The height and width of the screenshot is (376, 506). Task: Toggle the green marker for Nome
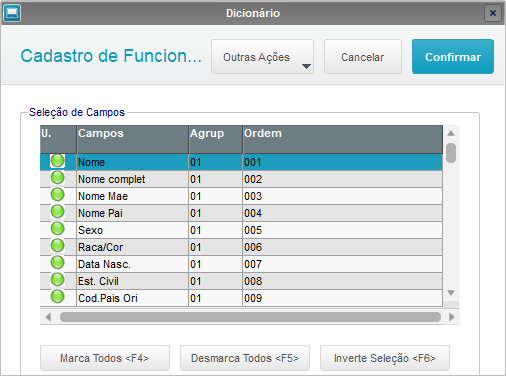58,161
